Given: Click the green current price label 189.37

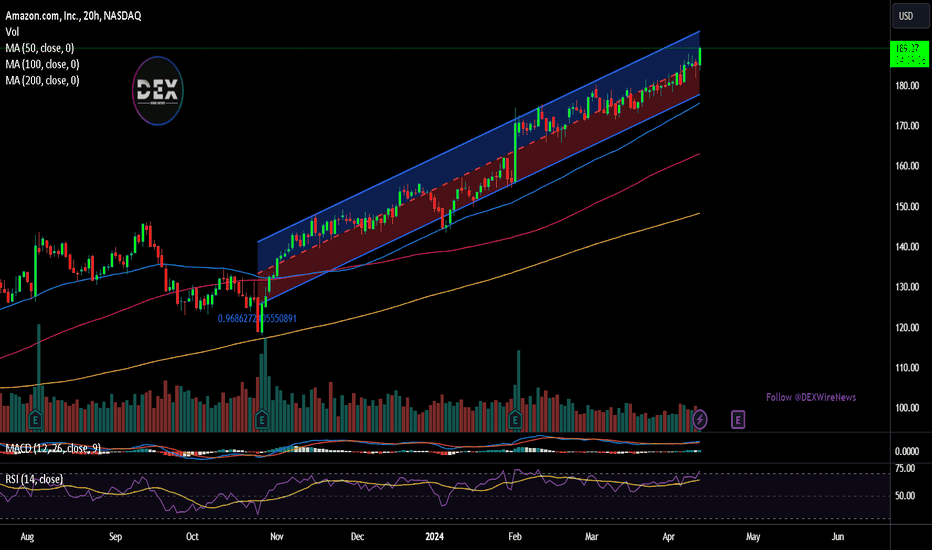Looking at the screenshot, I should 909,55.
